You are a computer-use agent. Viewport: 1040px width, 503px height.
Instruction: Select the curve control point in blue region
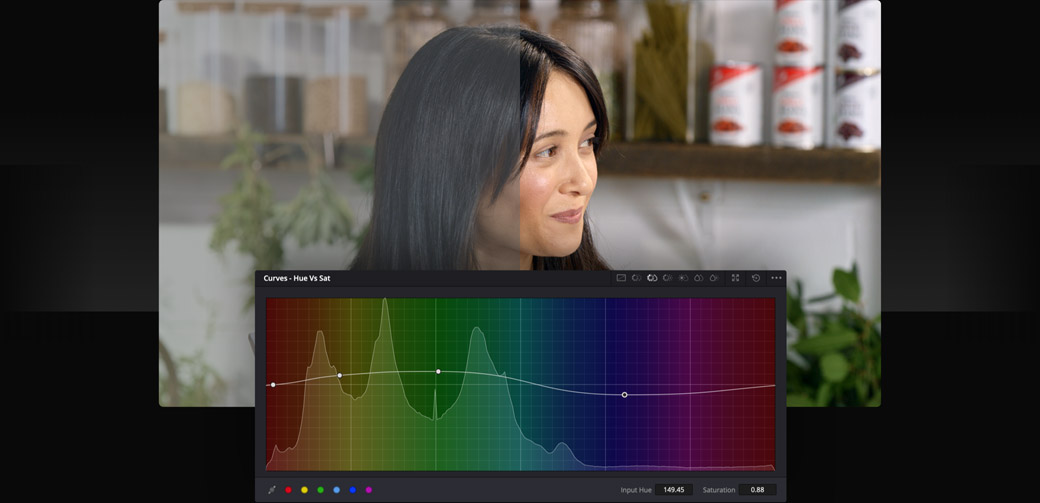625,395
